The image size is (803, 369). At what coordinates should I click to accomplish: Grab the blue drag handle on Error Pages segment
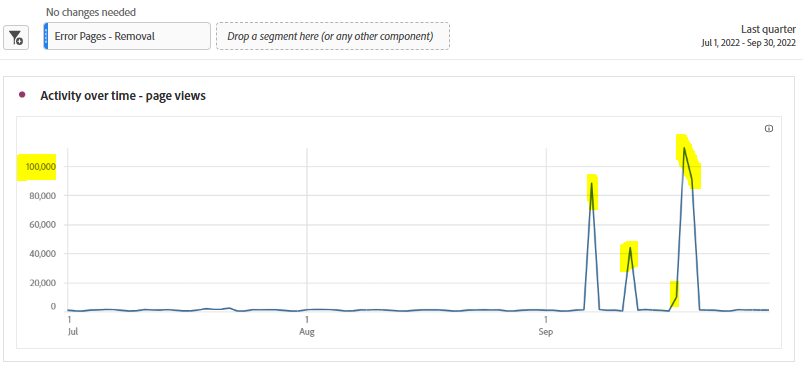click(x=46, y=36)
